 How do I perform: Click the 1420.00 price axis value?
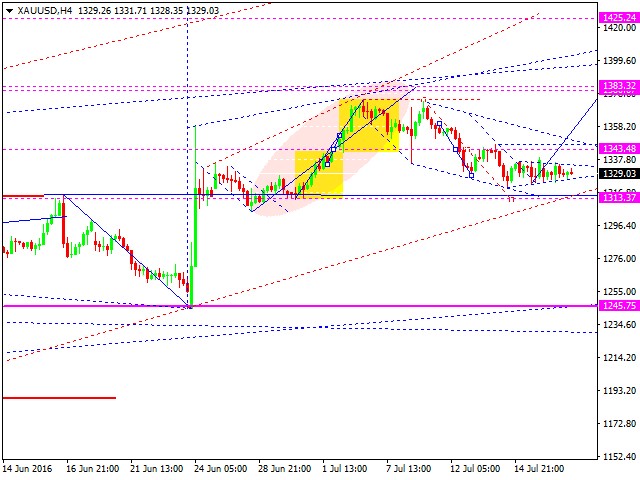619,28
